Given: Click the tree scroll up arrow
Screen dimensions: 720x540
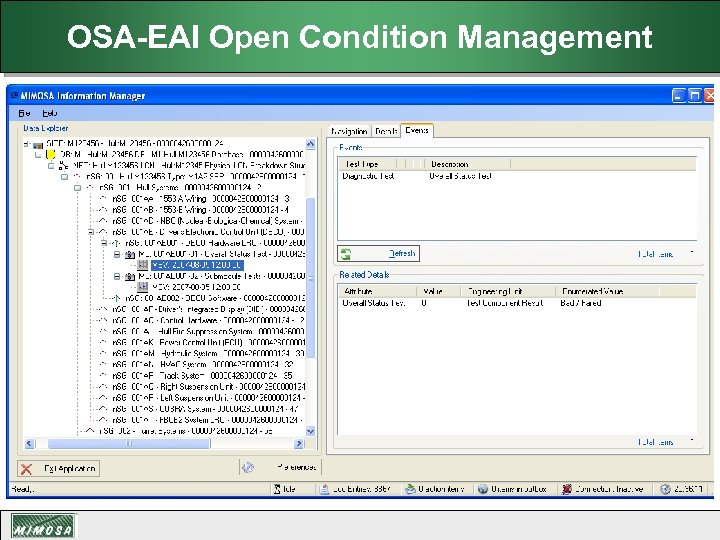Looking at the screenshot, I should (310, 144).
